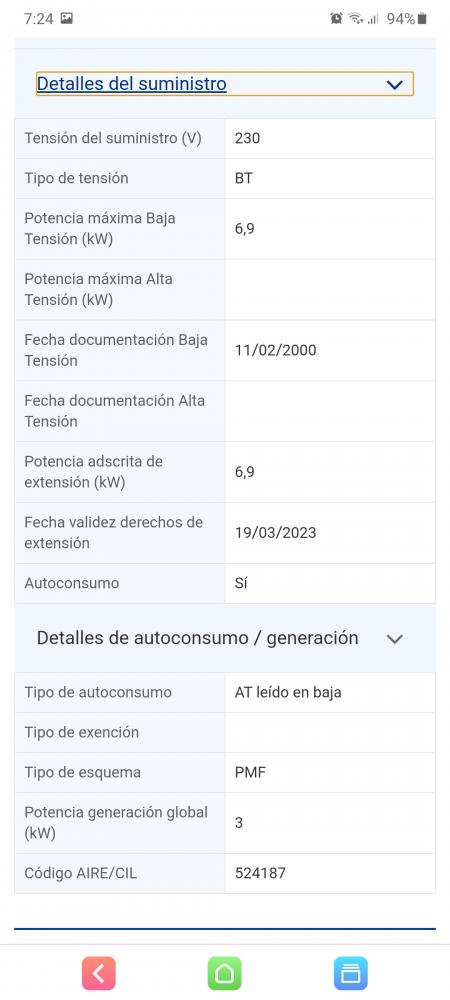Select the Código AIRE/CIL value 524187
Screen dimensions: 450x1000
tap(260, 873)
